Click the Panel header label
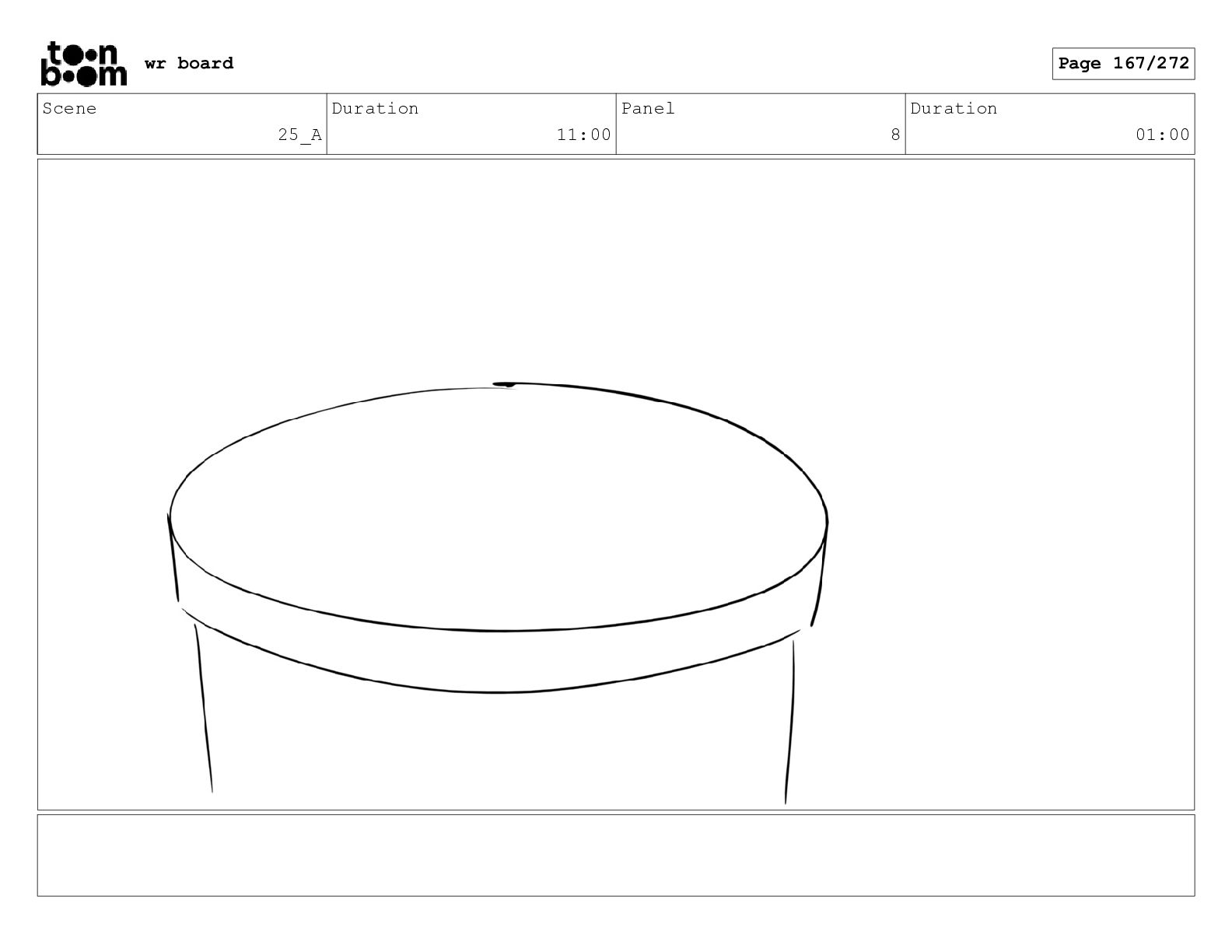 648,108
